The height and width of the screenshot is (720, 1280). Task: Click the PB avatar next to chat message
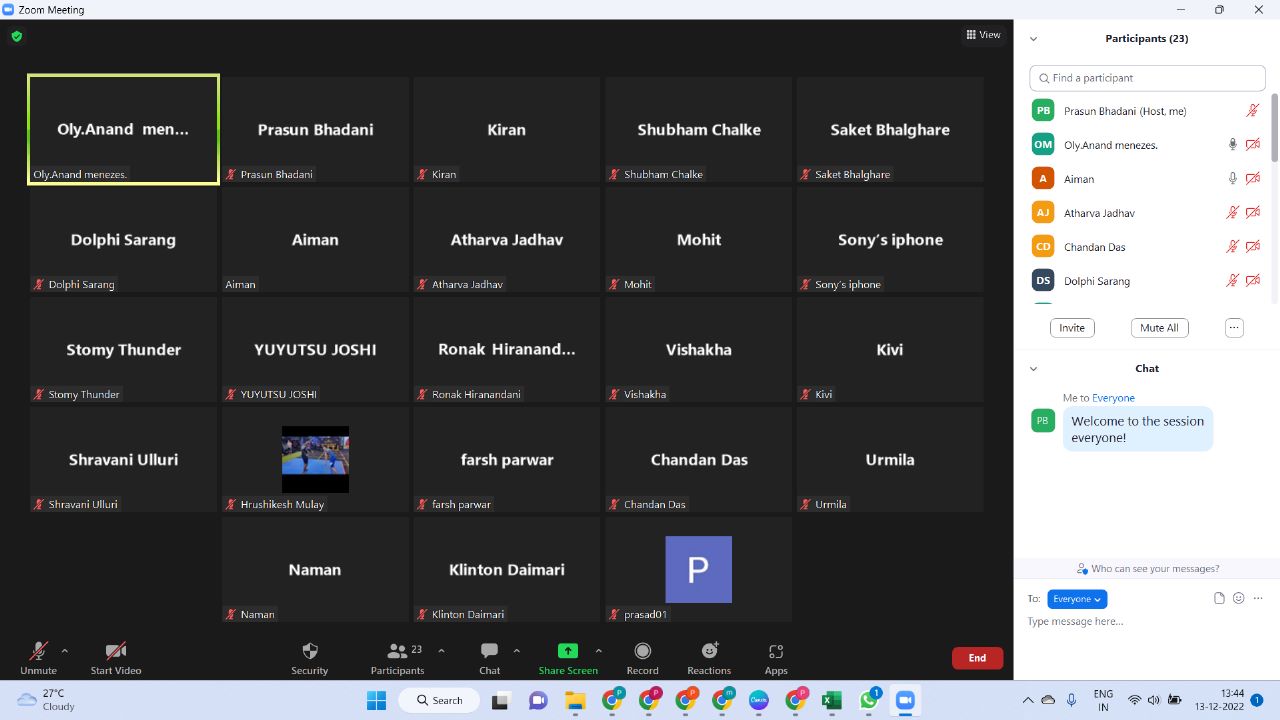tap(1043, 421)
